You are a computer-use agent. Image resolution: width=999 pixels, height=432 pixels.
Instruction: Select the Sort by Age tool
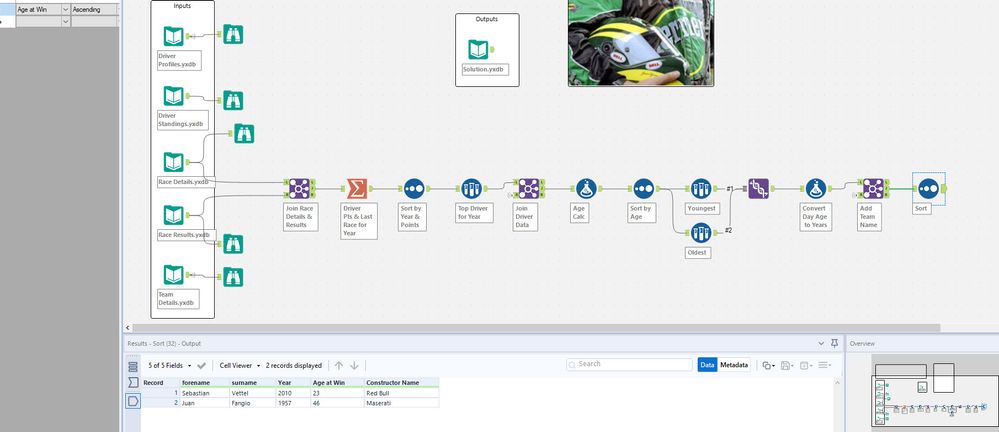coord(643,189)
